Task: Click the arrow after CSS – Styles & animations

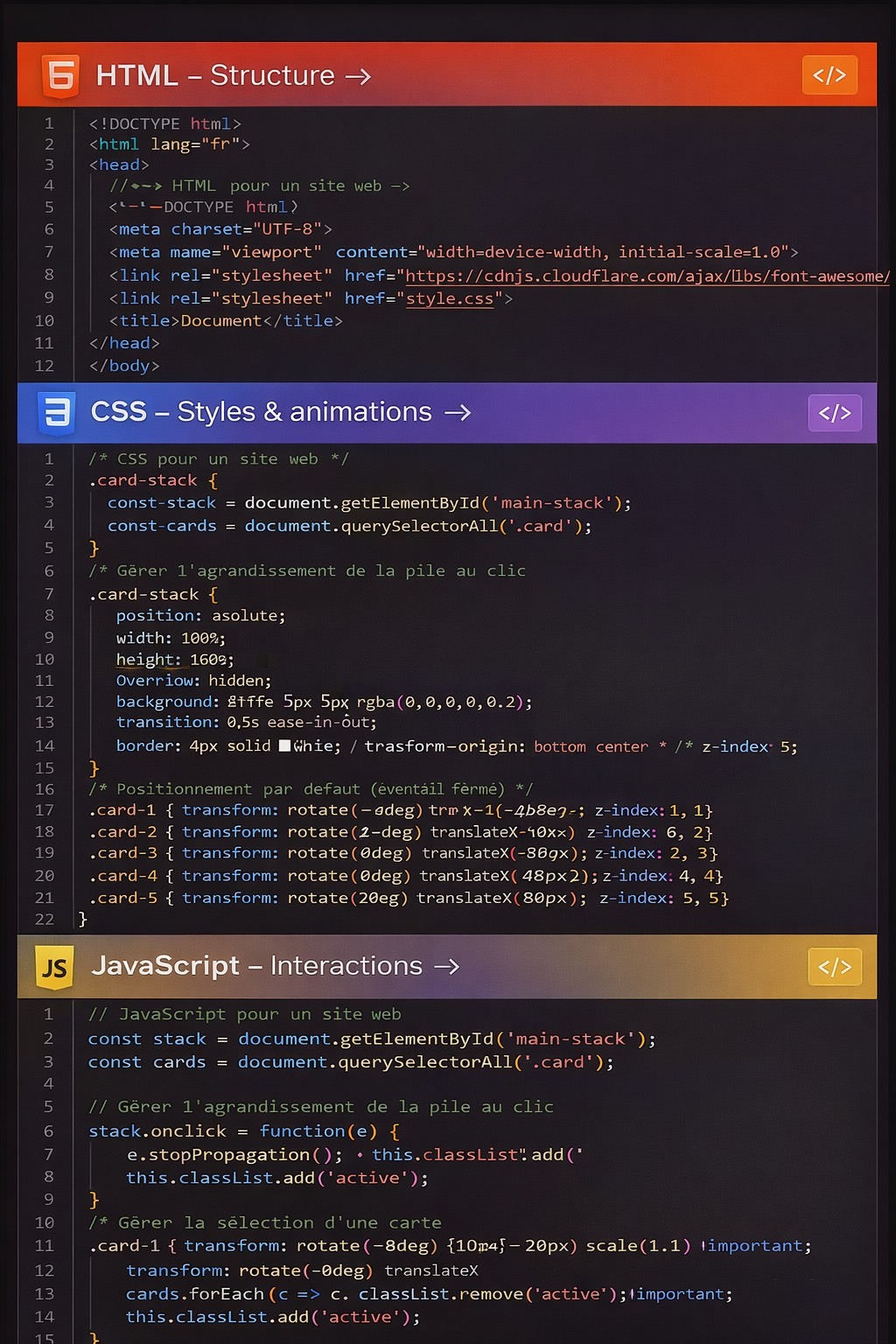Action: point(458,413)
